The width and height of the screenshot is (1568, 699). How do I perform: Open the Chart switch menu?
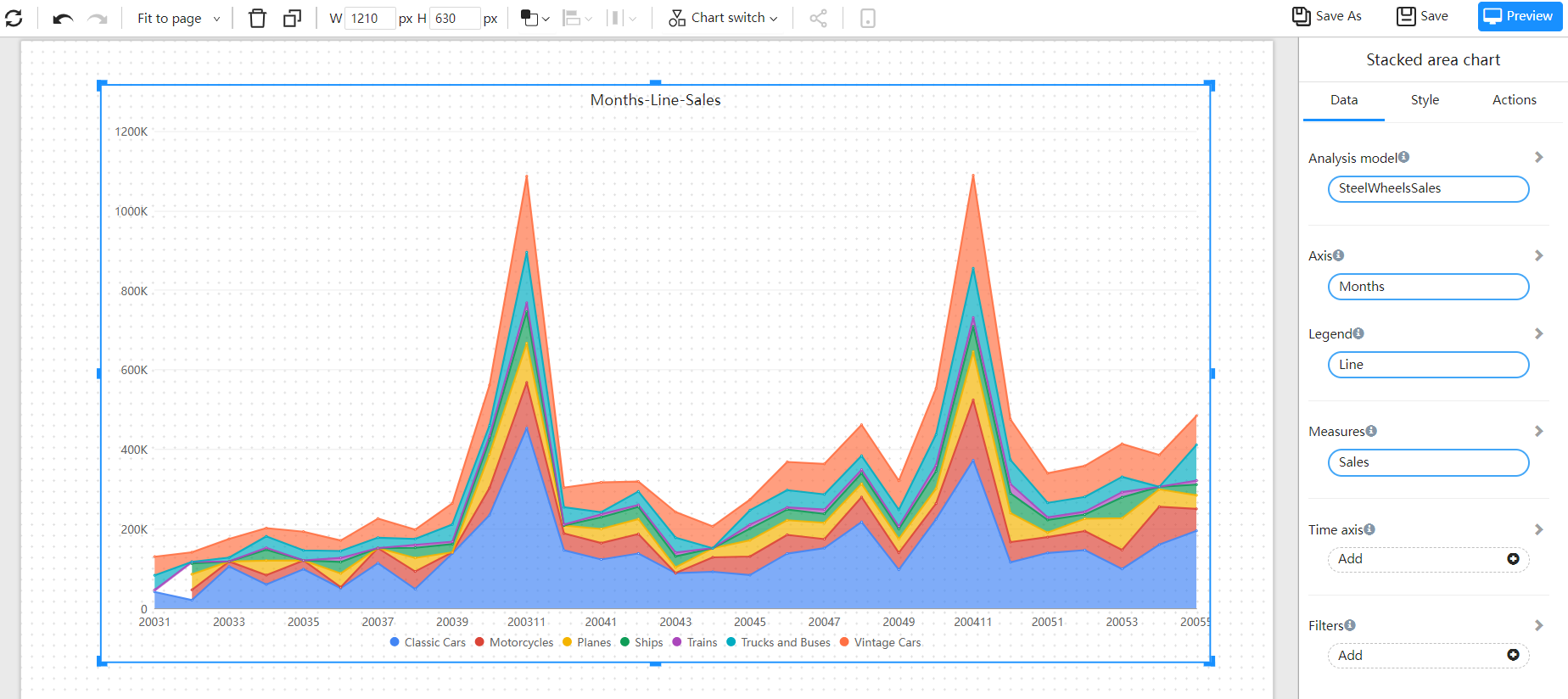click(x=723, y=18)
